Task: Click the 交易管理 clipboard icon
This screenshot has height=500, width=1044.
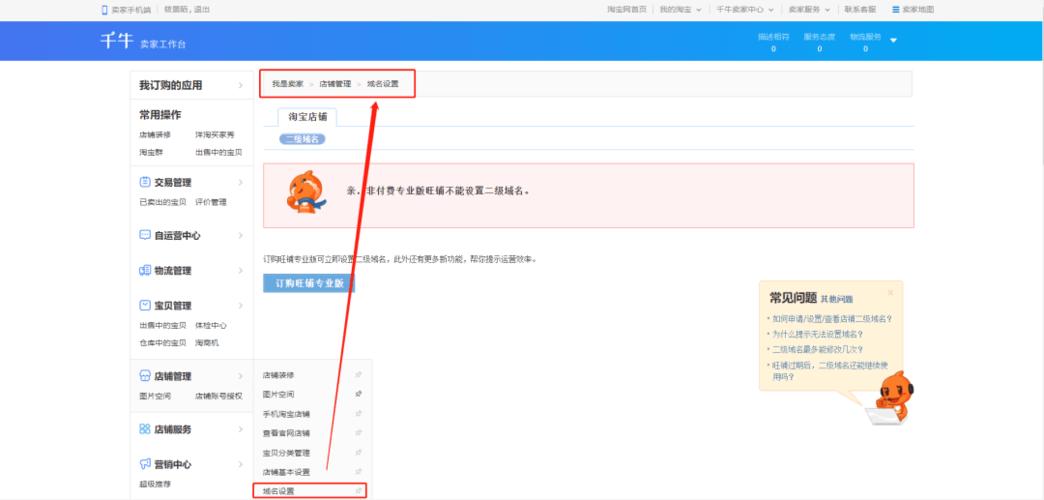Action: (x=144, y=182)
